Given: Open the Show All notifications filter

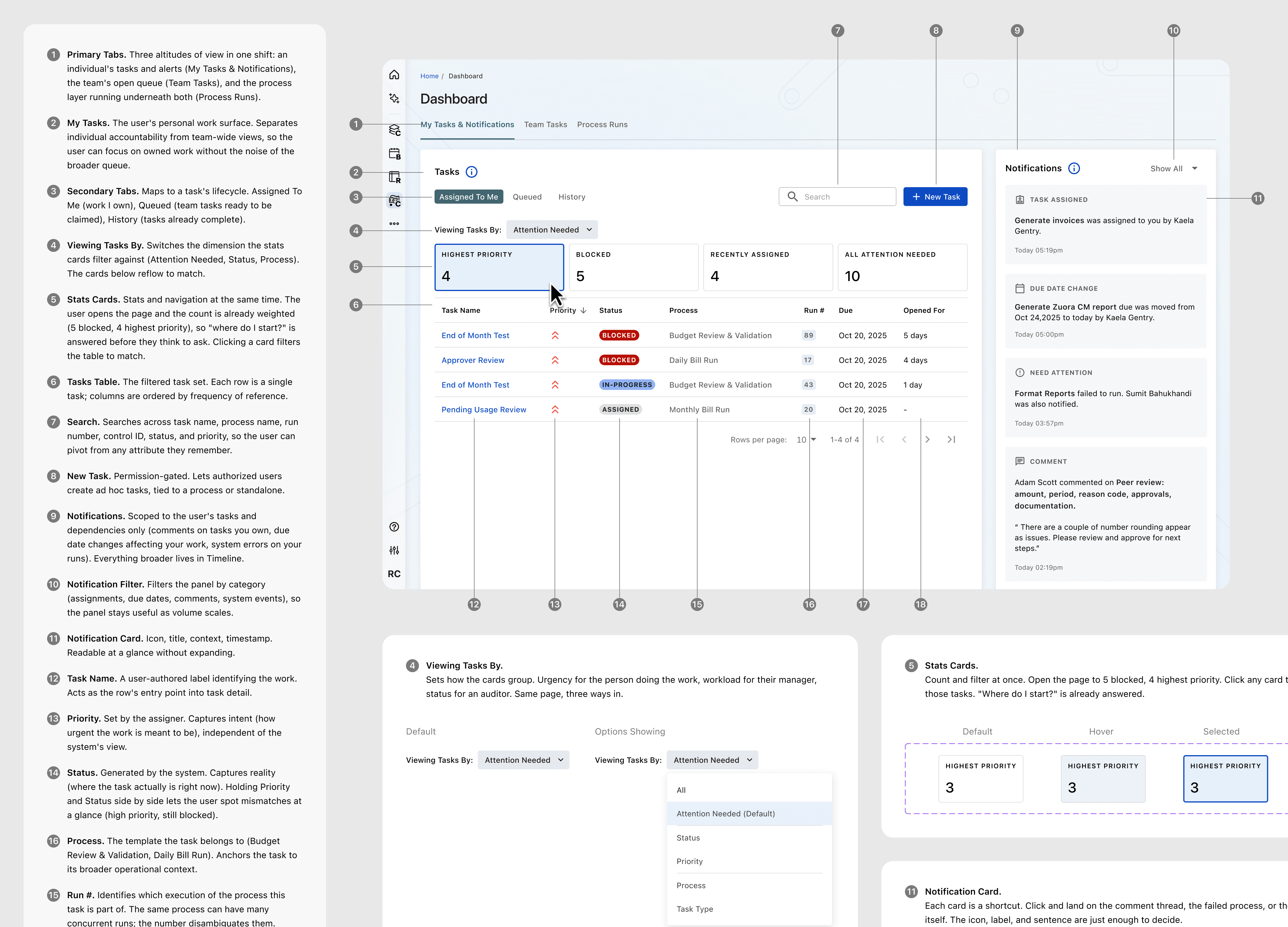Looking at the screenshot, I should click(1173, 169).
